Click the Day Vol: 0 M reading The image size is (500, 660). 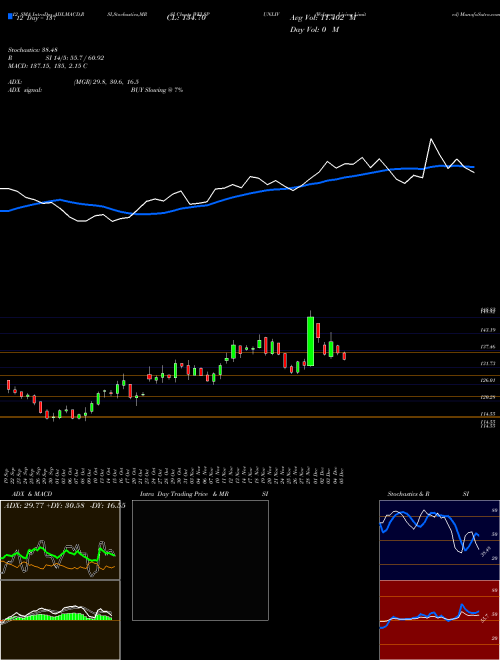coord(314,30)
